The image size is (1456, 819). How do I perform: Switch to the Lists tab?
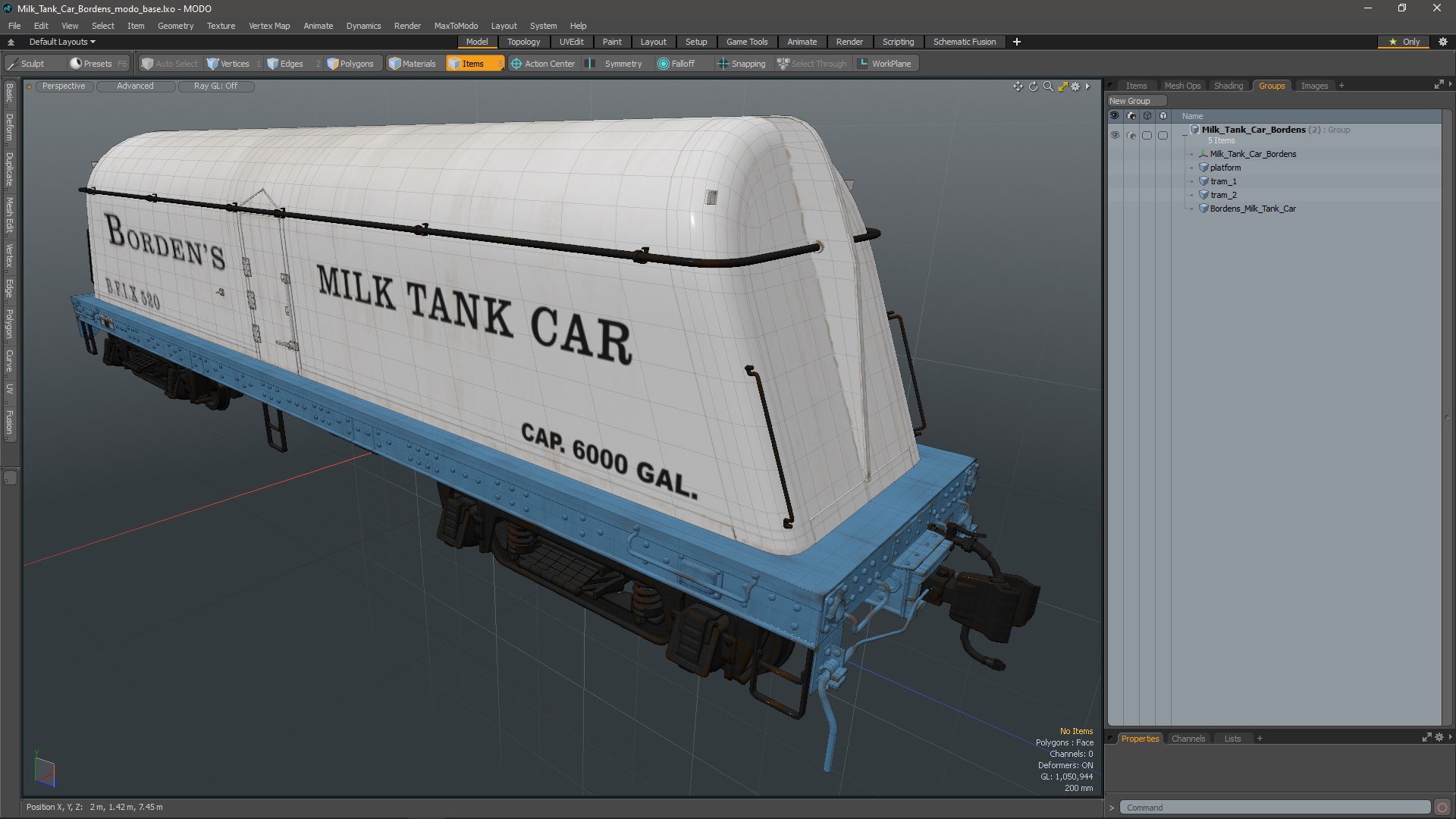1232,739
